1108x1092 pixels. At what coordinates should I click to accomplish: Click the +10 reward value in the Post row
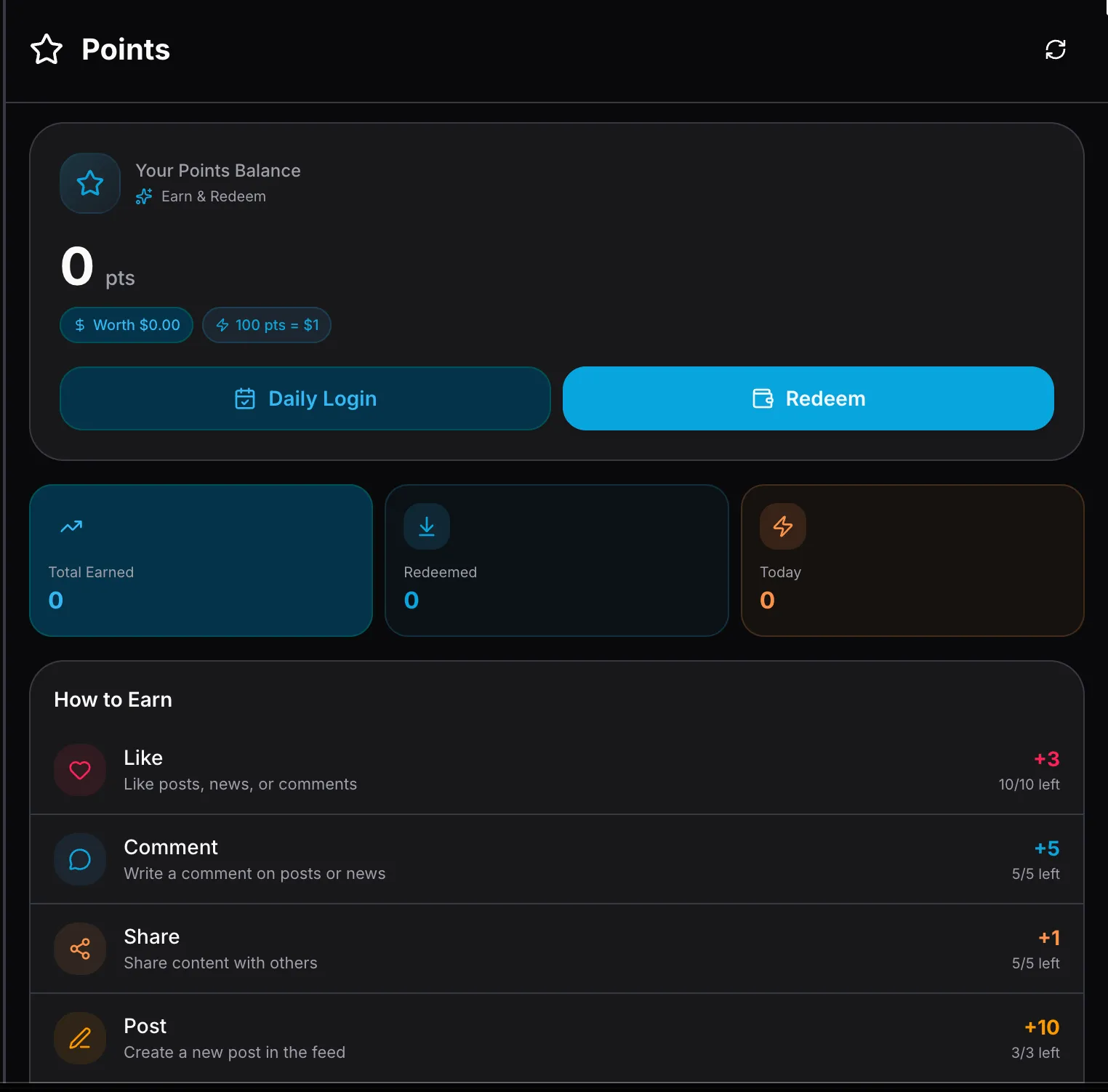[x=1041, y=1027]
